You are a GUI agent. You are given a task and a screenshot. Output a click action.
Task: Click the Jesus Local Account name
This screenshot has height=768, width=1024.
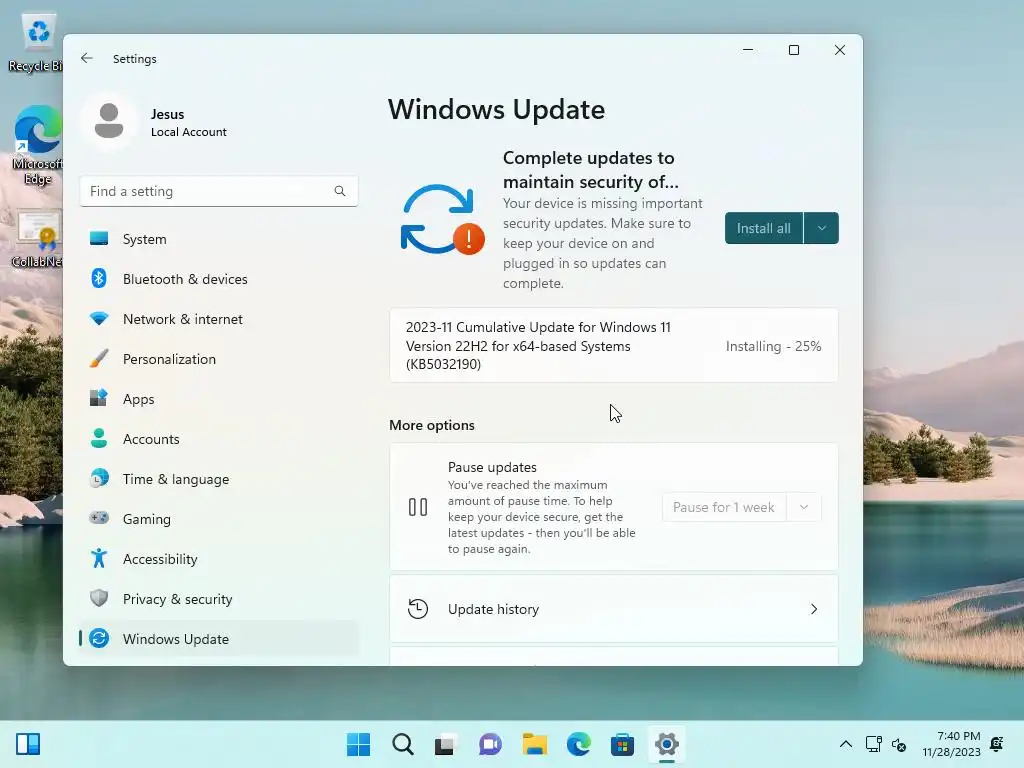point(189,122)
